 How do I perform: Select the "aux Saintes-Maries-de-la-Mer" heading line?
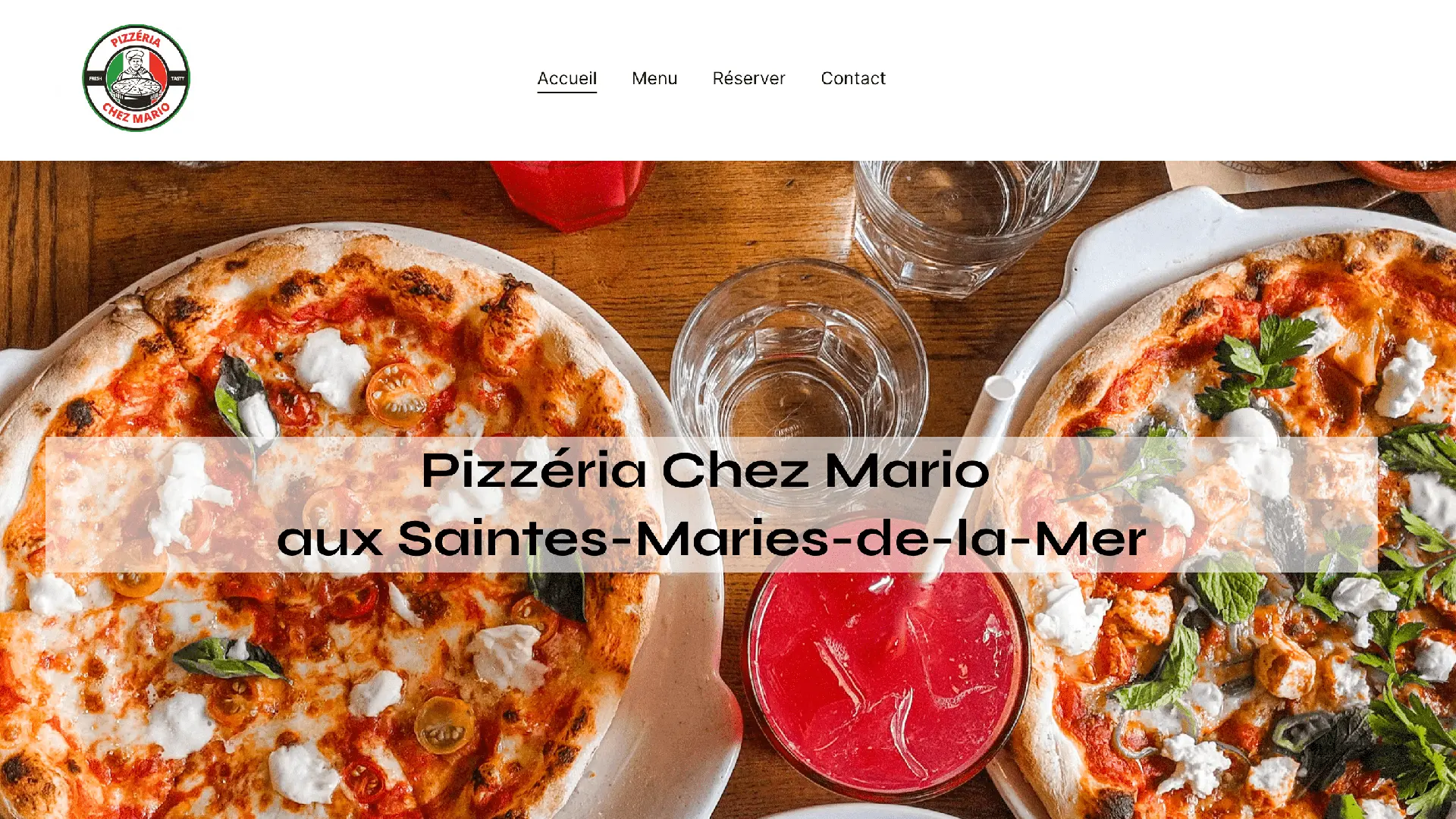(x=711, y=538)
